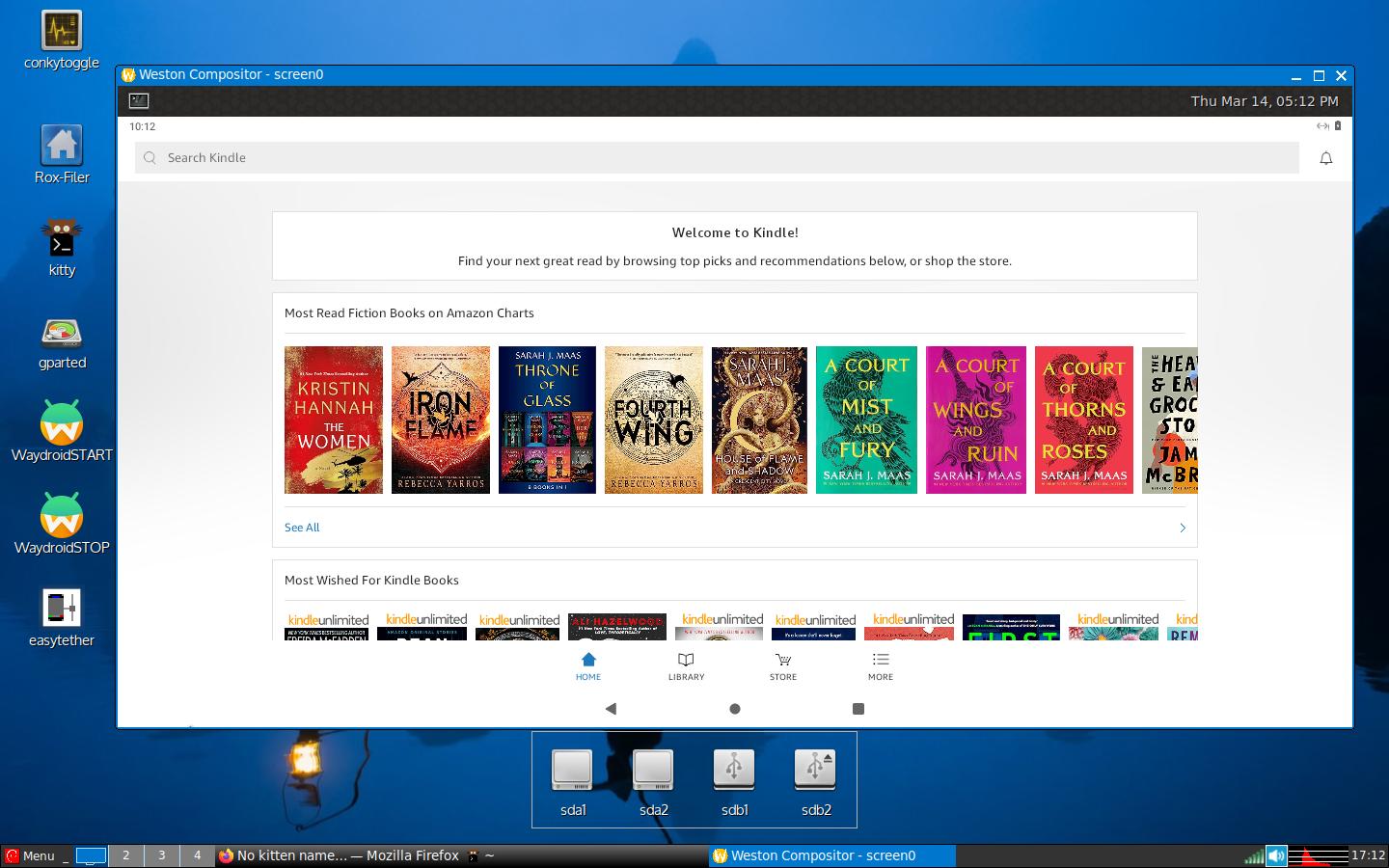Switch to workspace 4
1389x868 pixels.
click(x=197, y=855)
